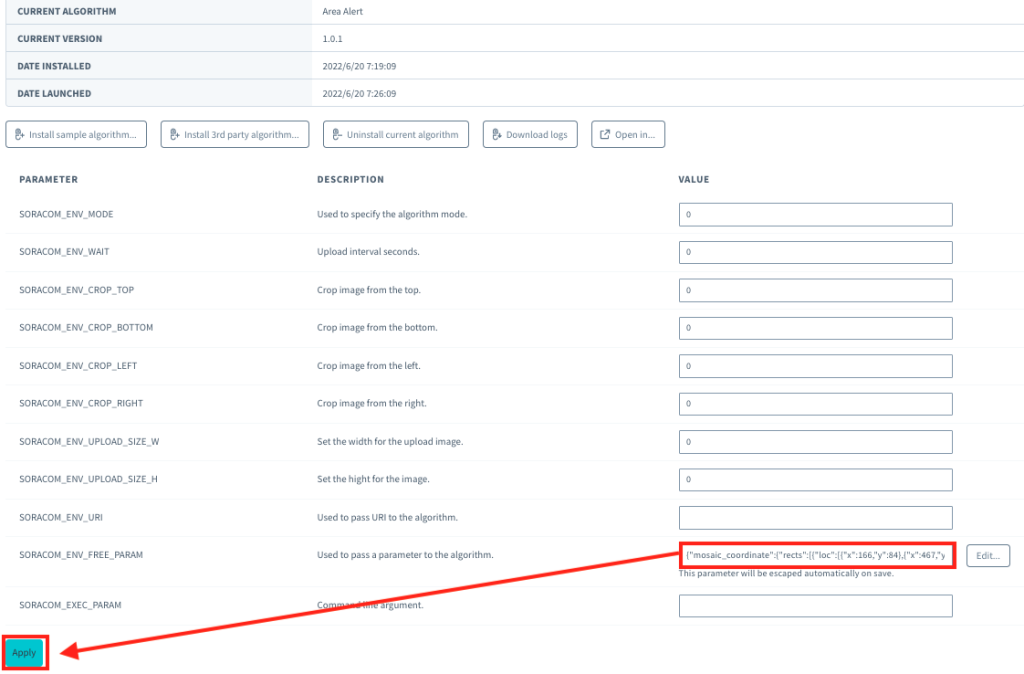Viewport: 1024px width, 674px height.
Task: Click the CURRENT ALGORITHM label
Action: click(x=67, y=11)
